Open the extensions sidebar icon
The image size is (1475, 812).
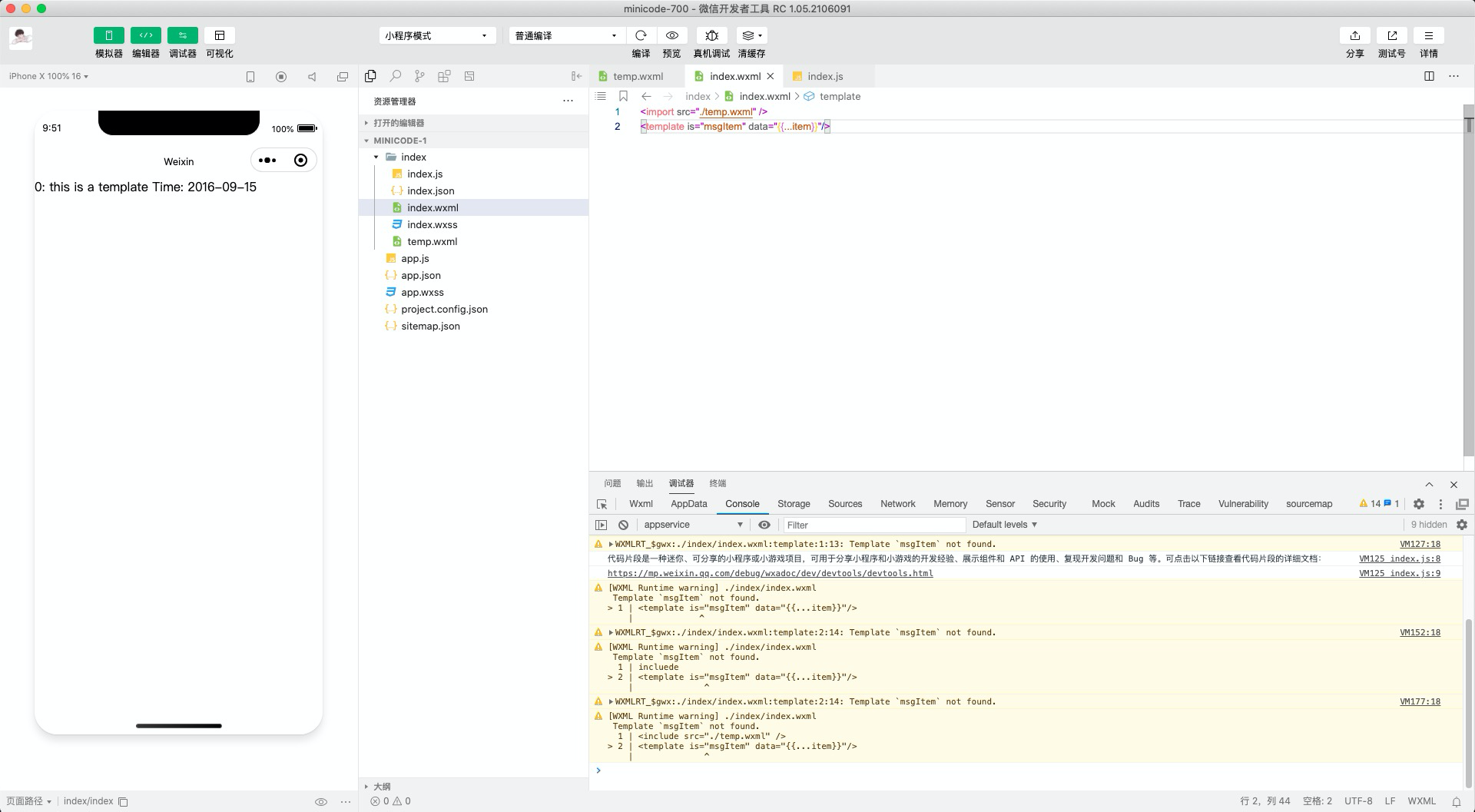tap(444, 76)
